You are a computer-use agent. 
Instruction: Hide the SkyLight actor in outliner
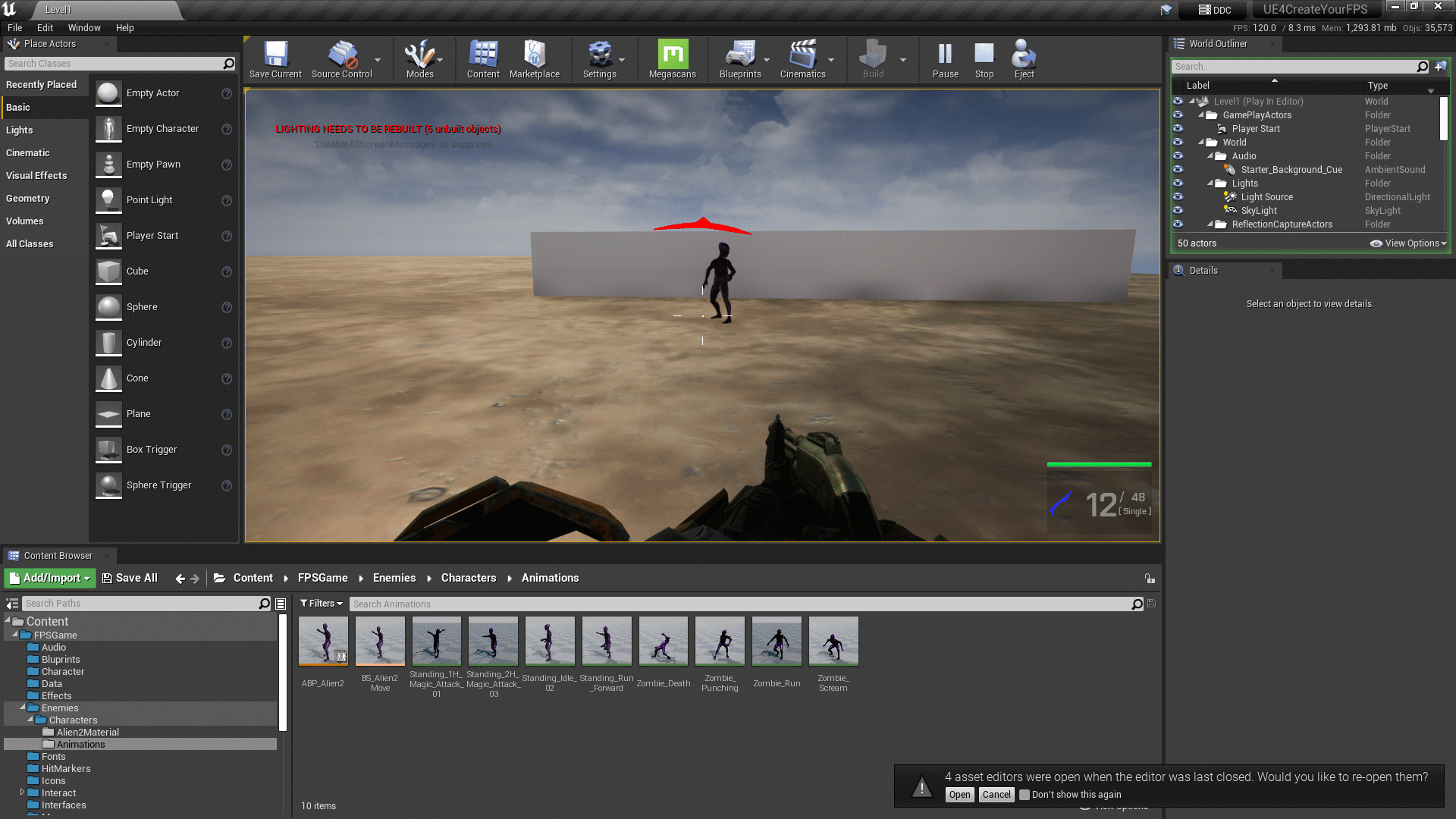click(1178, 211)
